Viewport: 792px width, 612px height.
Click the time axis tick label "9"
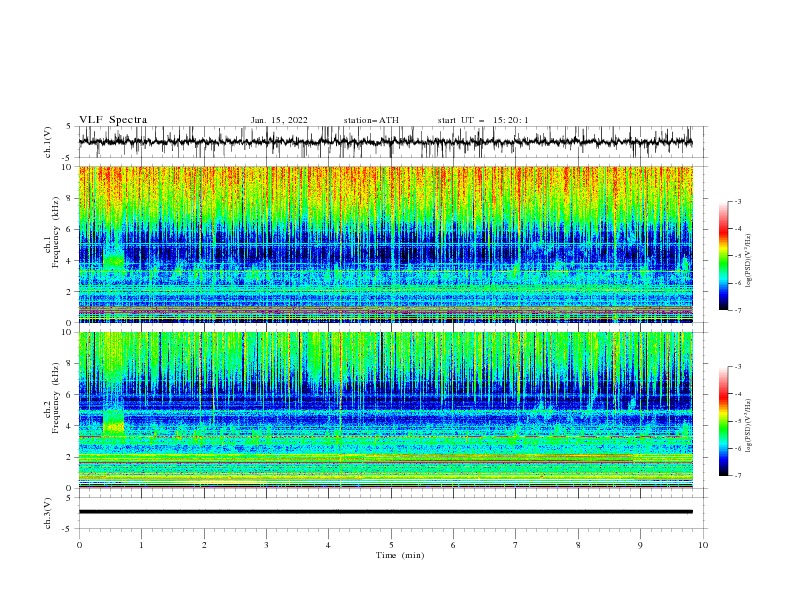pyautogui.click(x=640, y=545)
